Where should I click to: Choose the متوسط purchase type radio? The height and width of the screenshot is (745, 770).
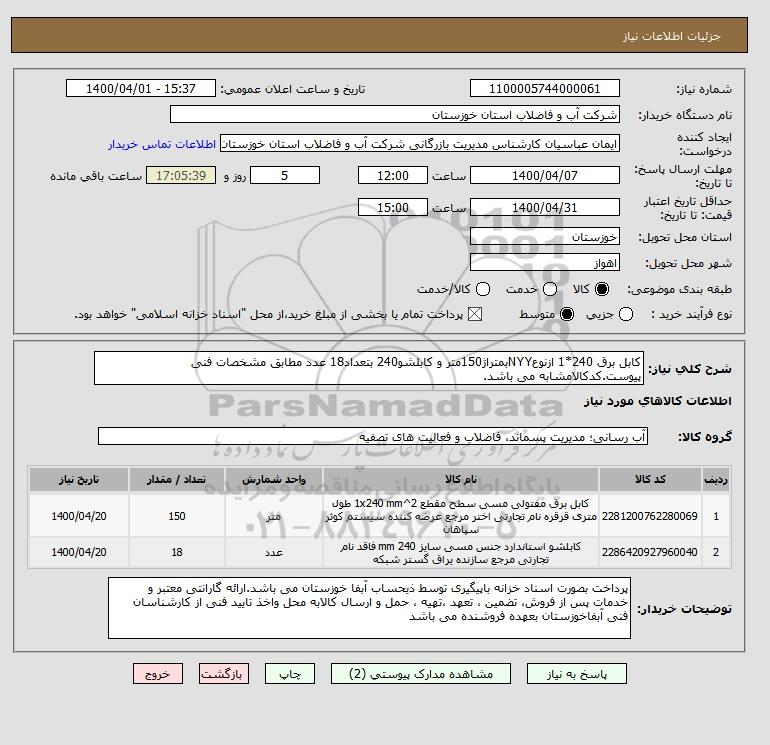tap(567, 314)
